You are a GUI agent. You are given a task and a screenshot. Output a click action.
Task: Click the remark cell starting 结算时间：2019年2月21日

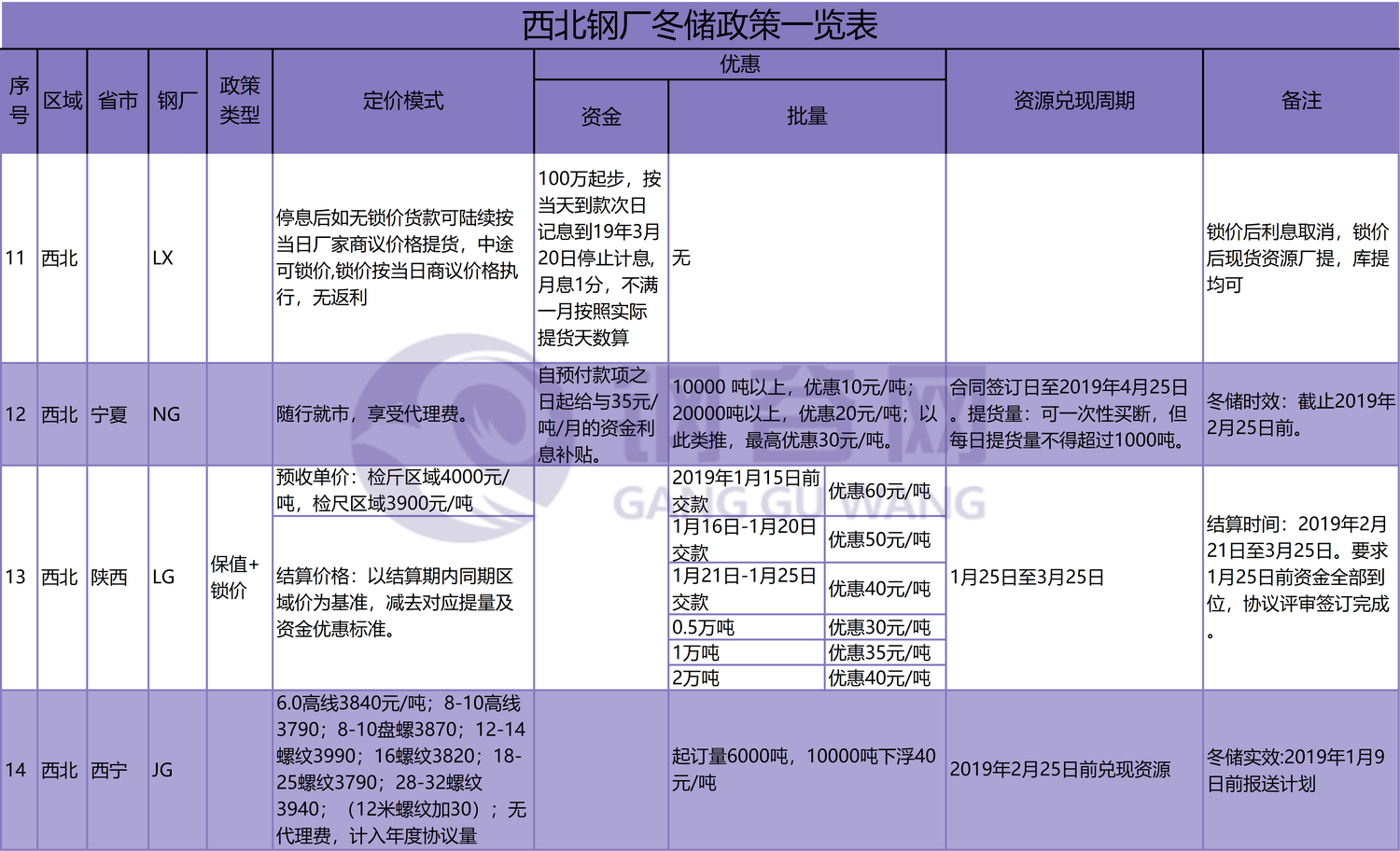click(x=1301, y=578)
